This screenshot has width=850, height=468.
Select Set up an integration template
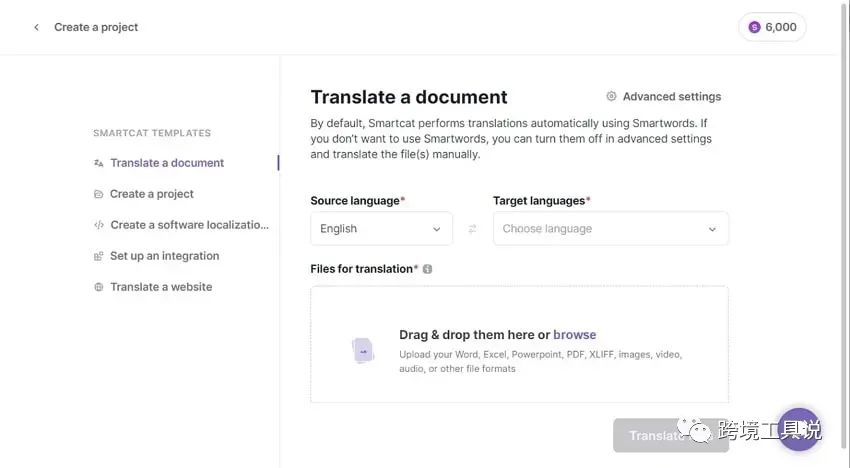(164, 256)
